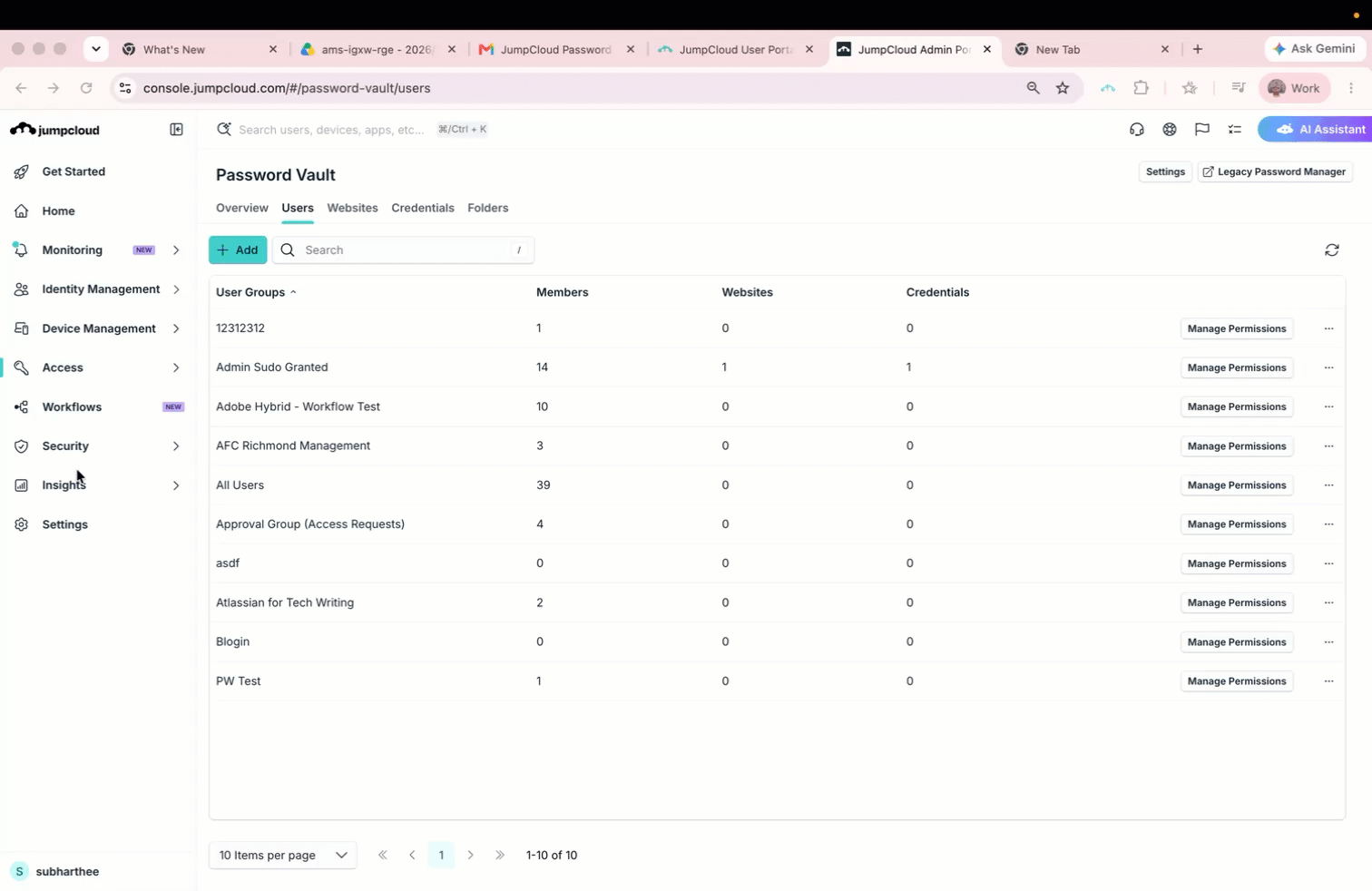Open more options for PW Test row
This screenshot has width=1372, height=891.
pos(1328,681)
